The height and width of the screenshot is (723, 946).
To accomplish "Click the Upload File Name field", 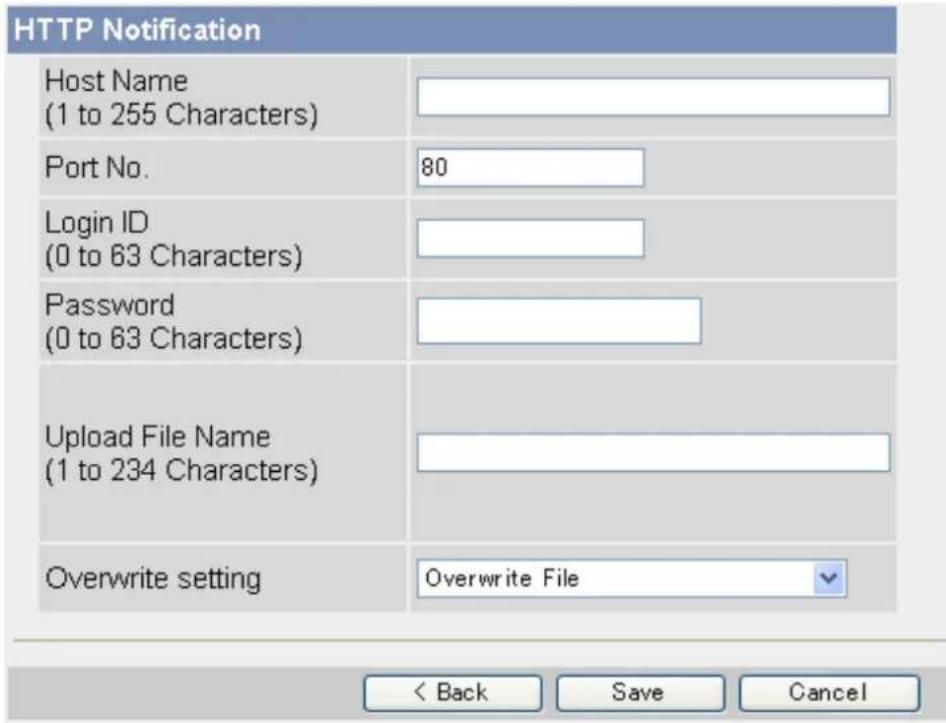I will click(653, 452).
